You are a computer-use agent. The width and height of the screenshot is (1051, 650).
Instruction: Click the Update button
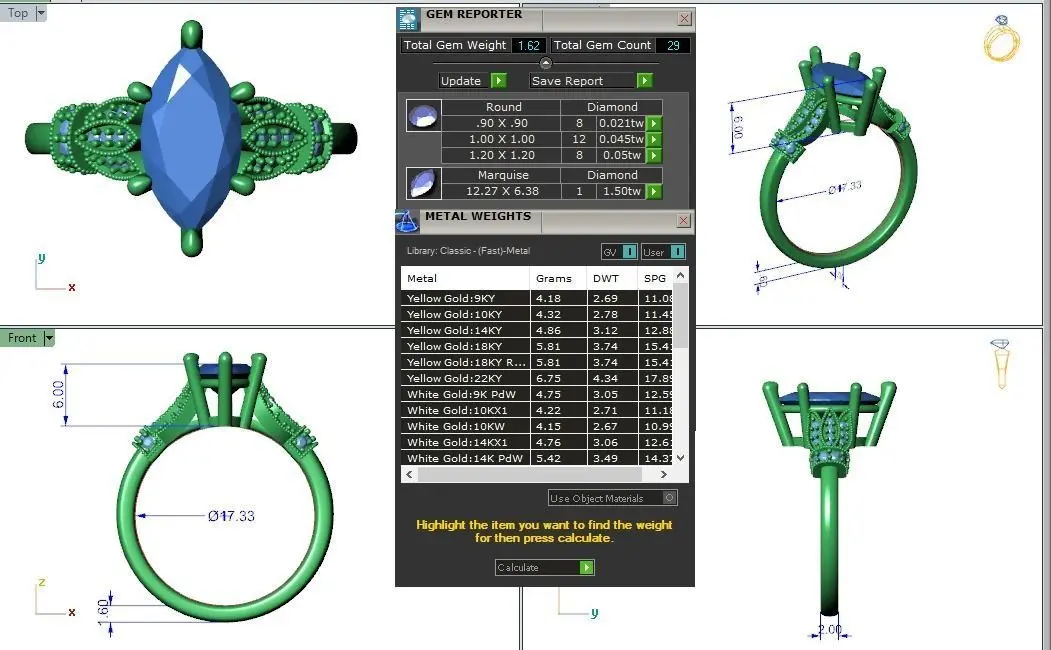[x=465, y=80]
